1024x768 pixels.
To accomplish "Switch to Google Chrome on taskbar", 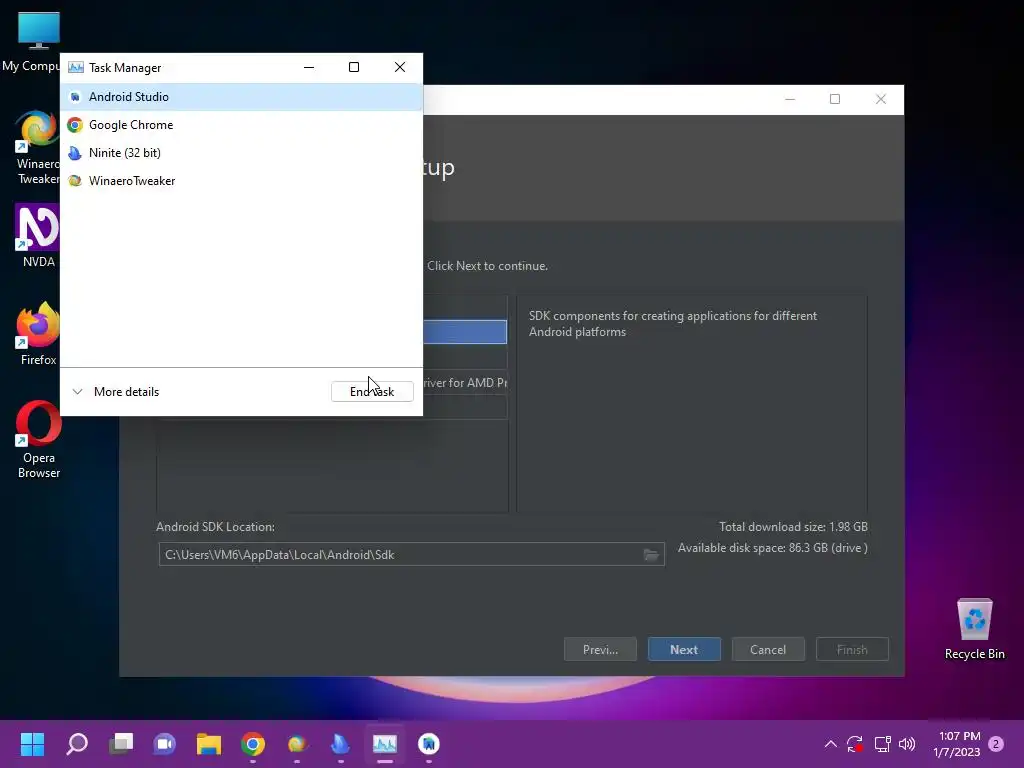I will click(253, 744).
